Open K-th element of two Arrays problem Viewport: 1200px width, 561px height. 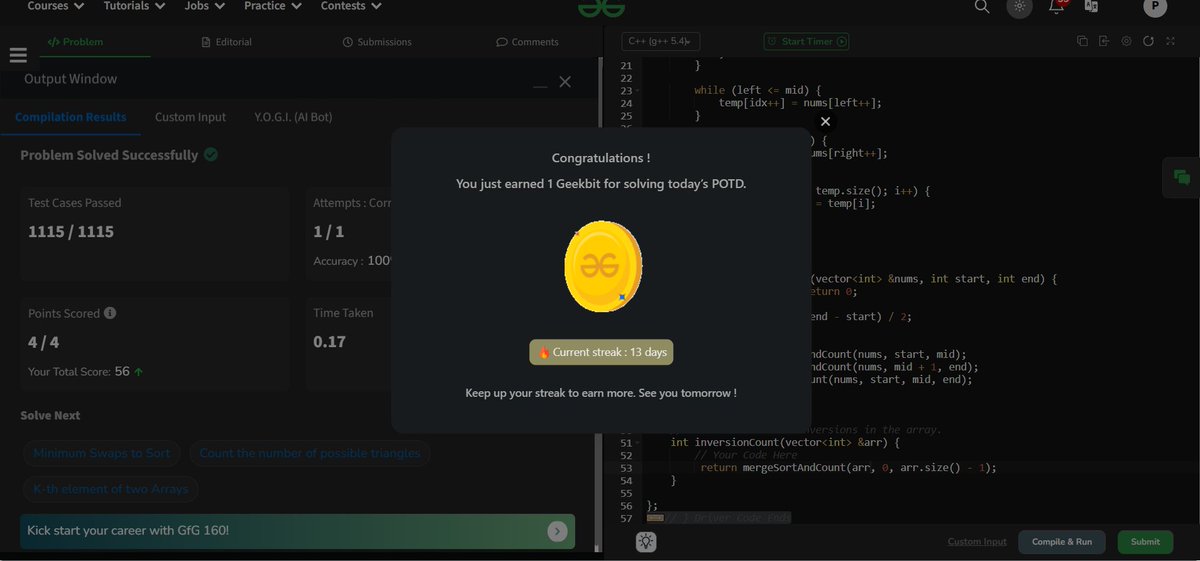(110, 489)
